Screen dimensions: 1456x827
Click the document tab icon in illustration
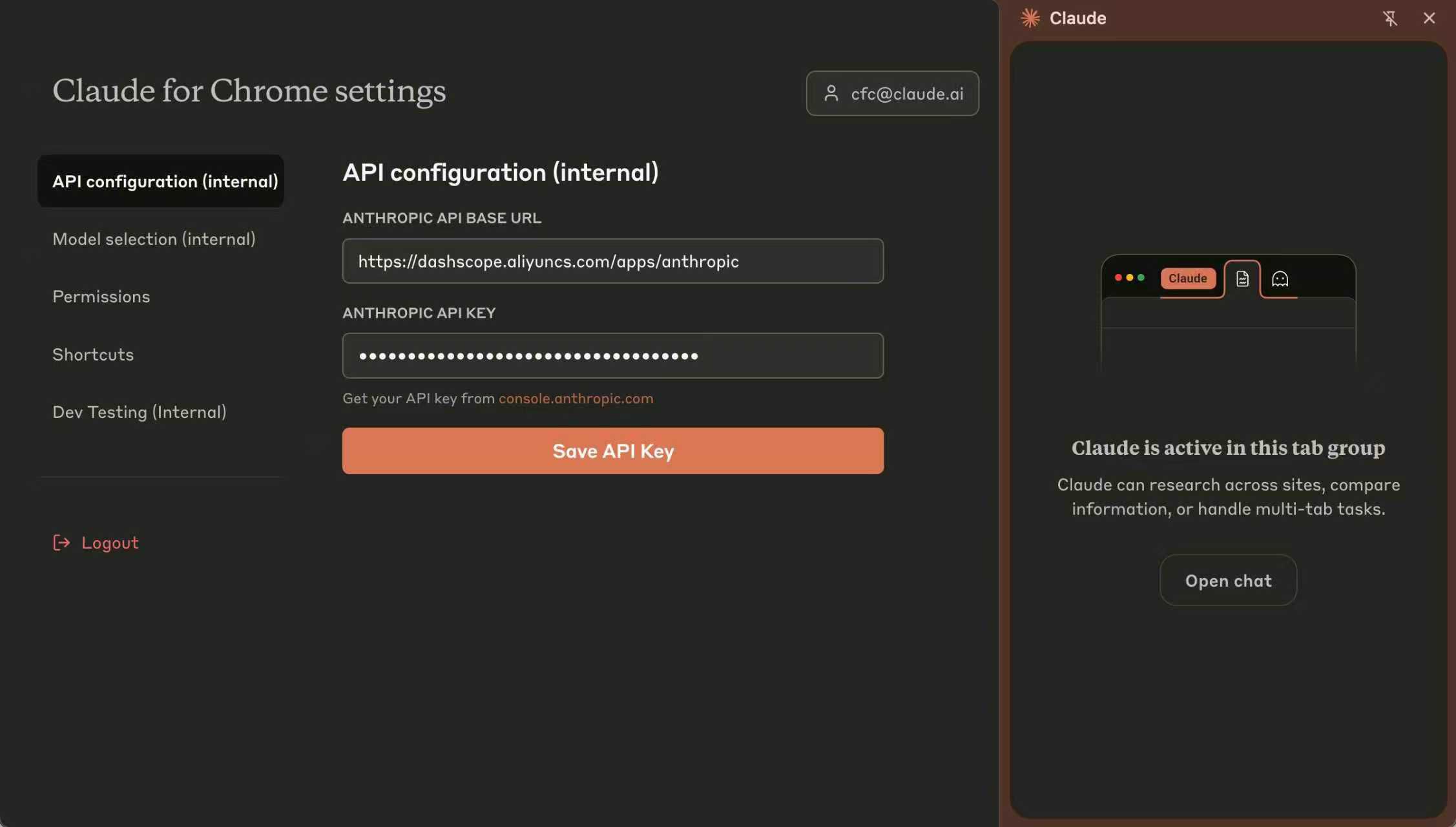pyautogui.click(x=1242, y=279)
